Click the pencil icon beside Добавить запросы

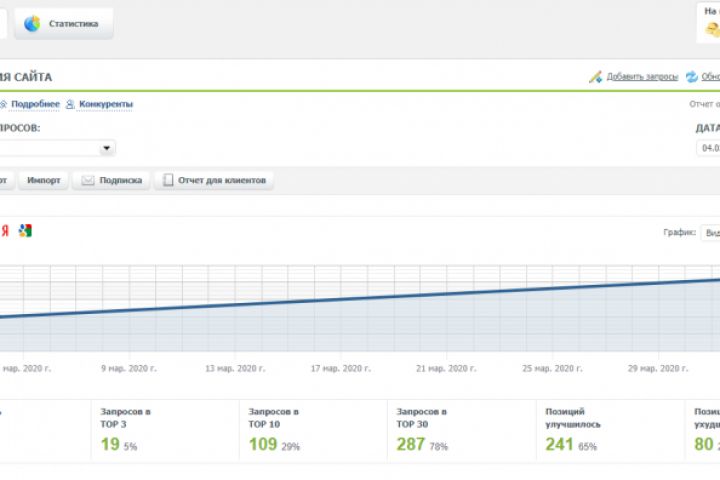(x=595, y=77)
